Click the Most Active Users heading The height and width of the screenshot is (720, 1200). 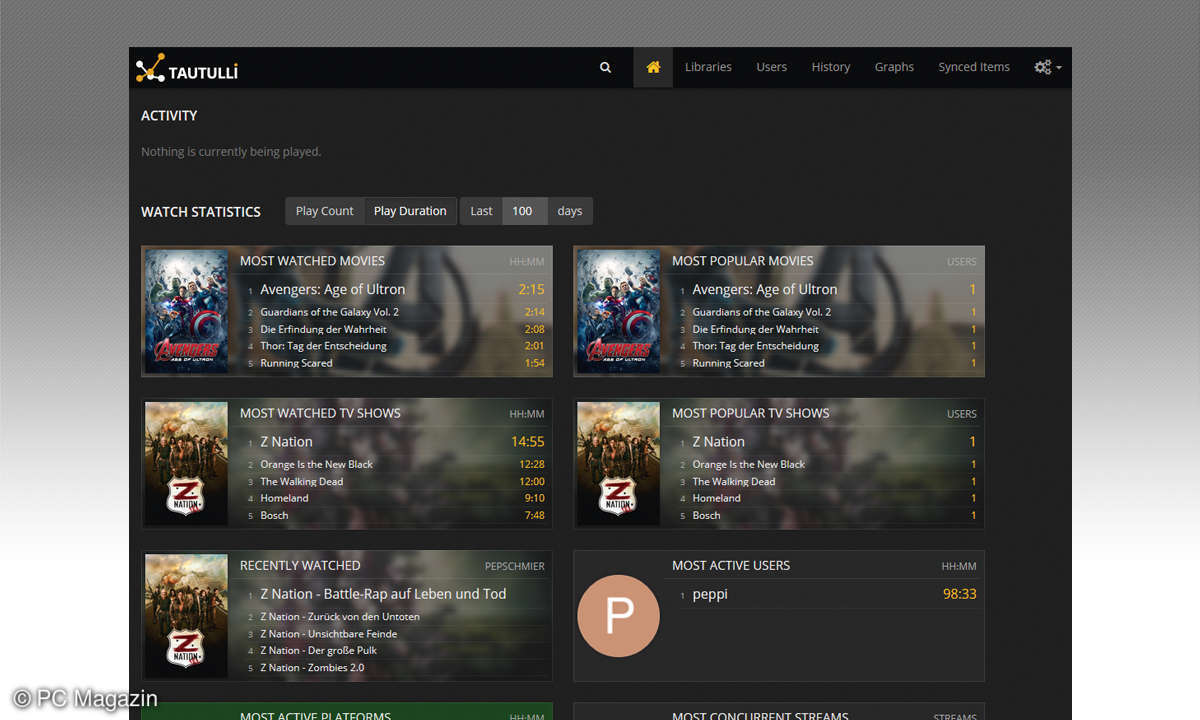click(x=731, y=565)
